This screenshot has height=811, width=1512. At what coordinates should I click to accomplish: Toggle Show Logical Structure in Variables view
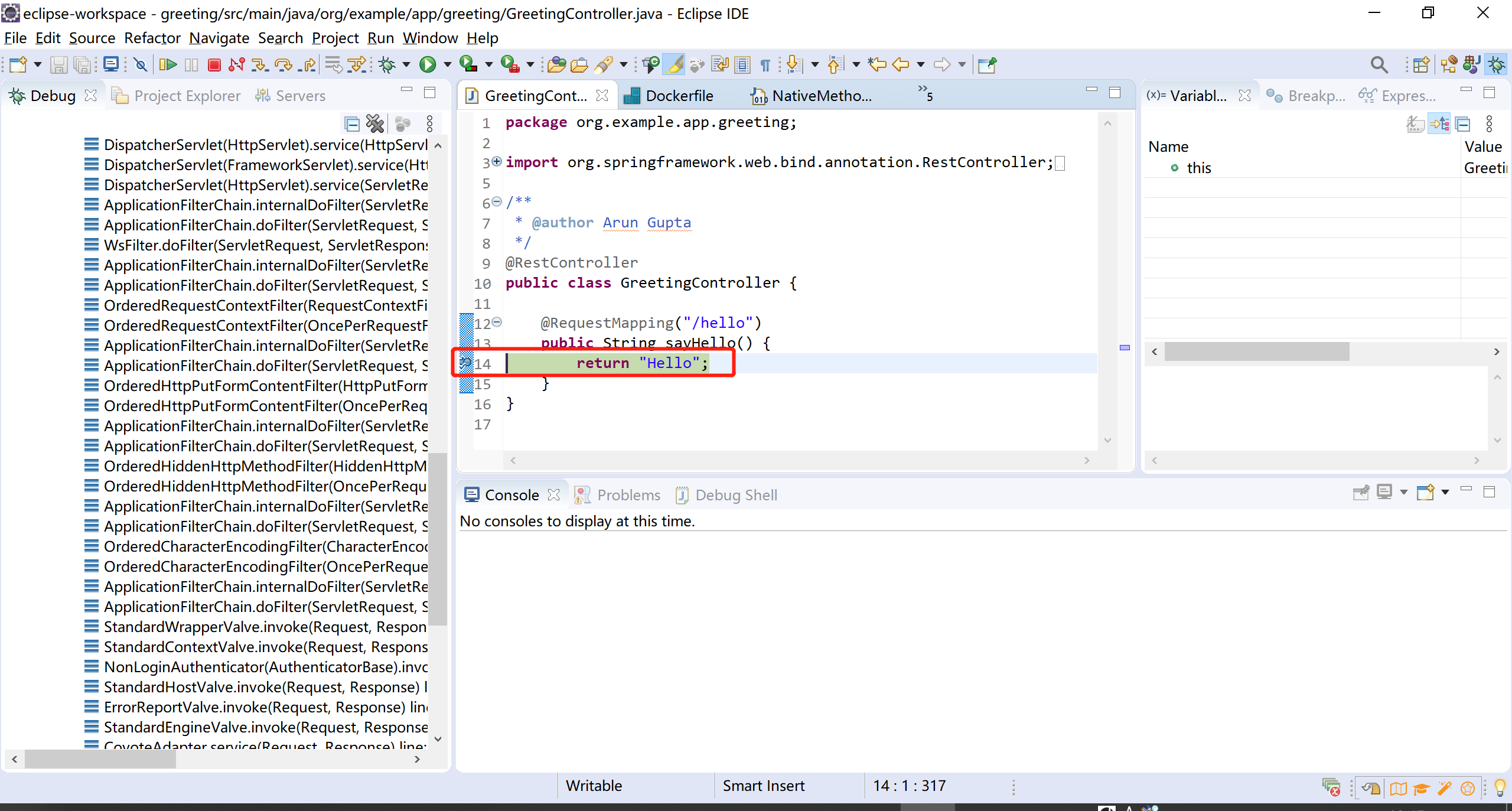(x=1440, y=124)
